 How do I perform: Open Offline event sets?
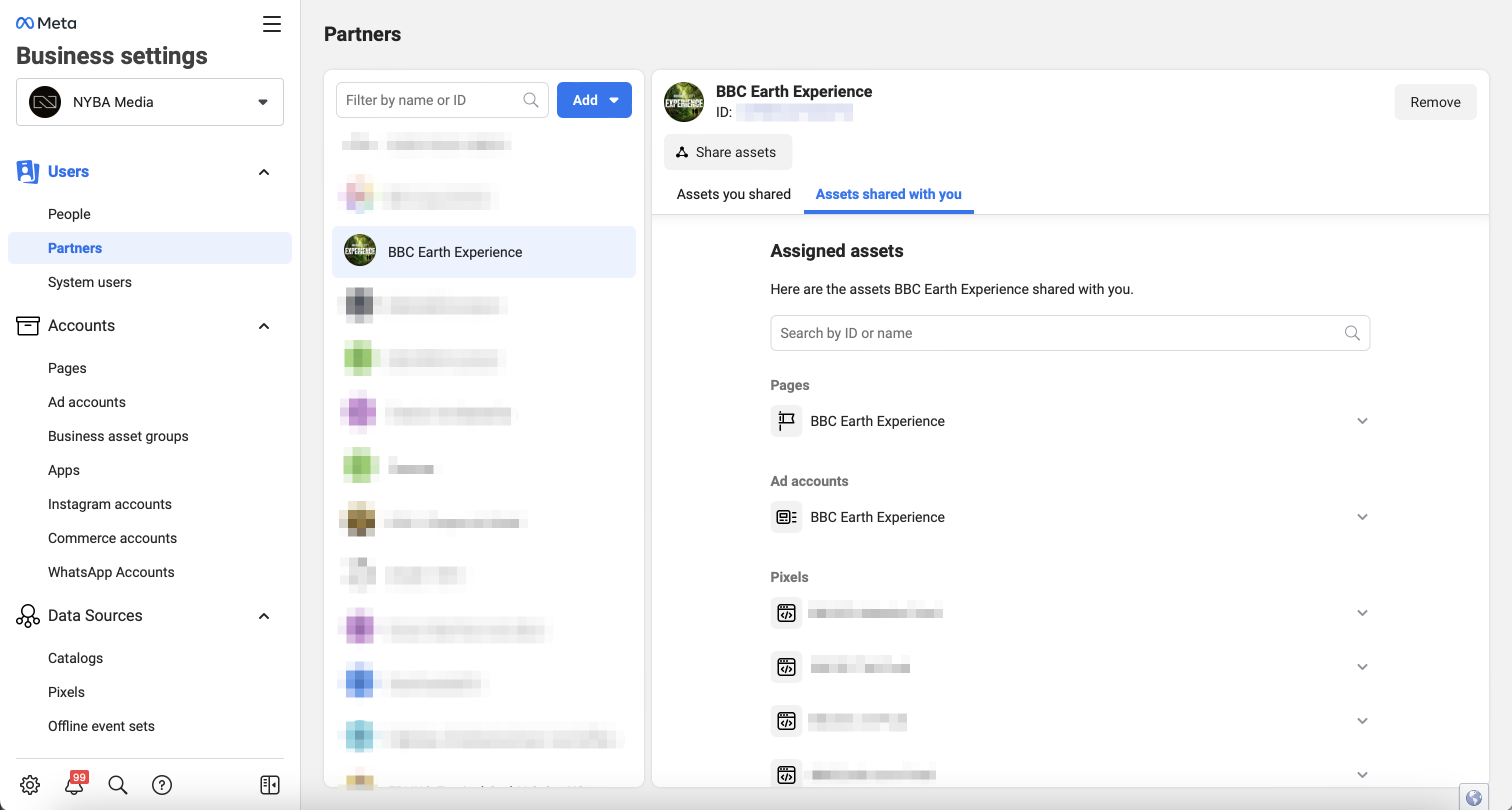click(x=101, y=725)
